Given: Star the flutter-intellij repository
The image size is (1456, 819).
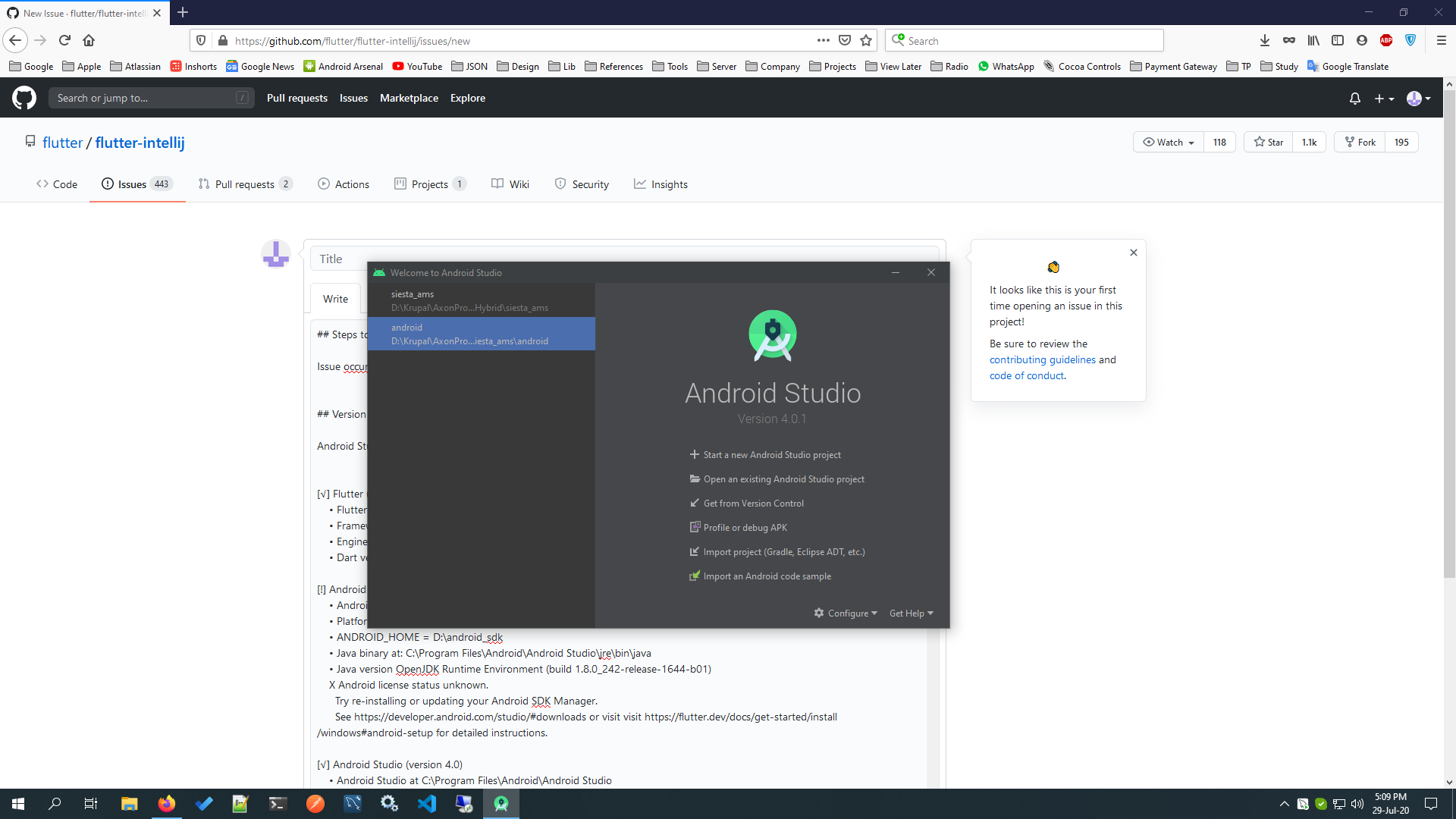Looking at the screenshot, I should (1268, 142).
